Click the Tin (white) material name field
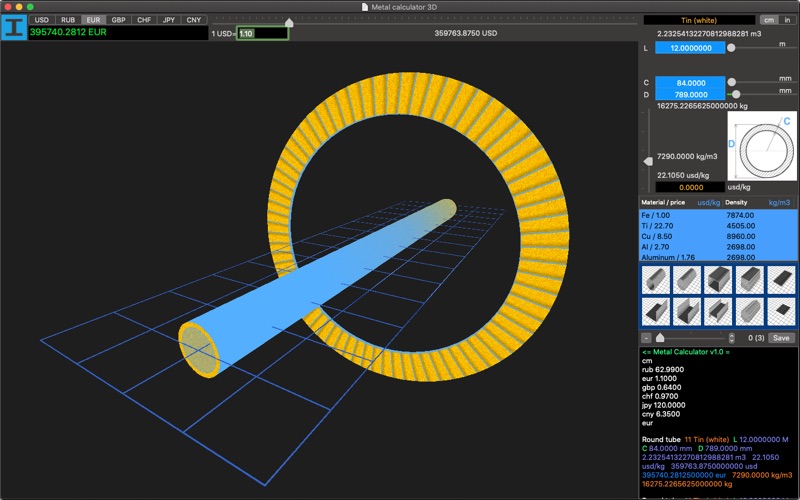800x500 pixels. click(699, 20)
